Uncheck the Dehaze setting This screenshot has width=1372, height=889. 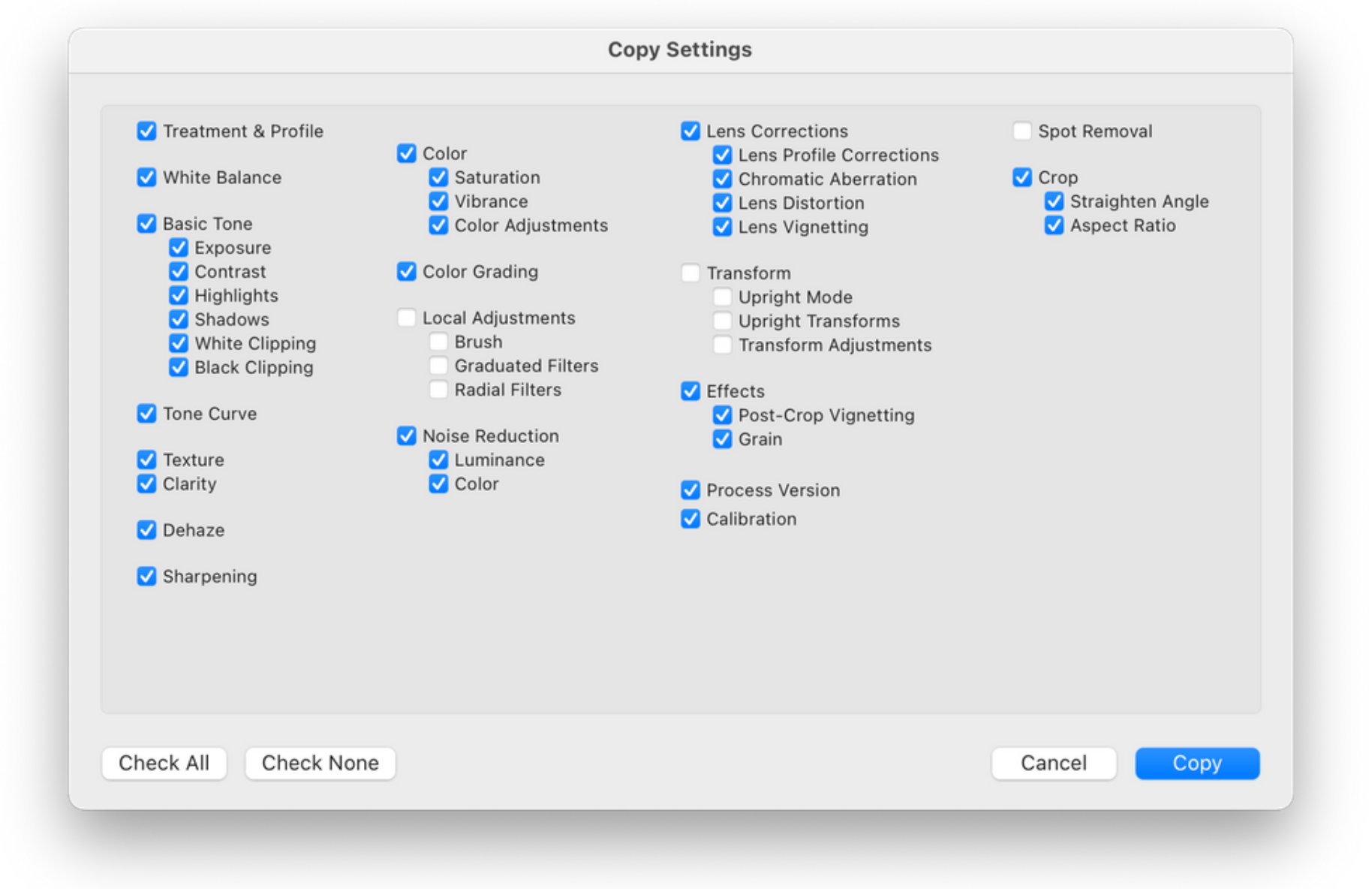point(147,531)
